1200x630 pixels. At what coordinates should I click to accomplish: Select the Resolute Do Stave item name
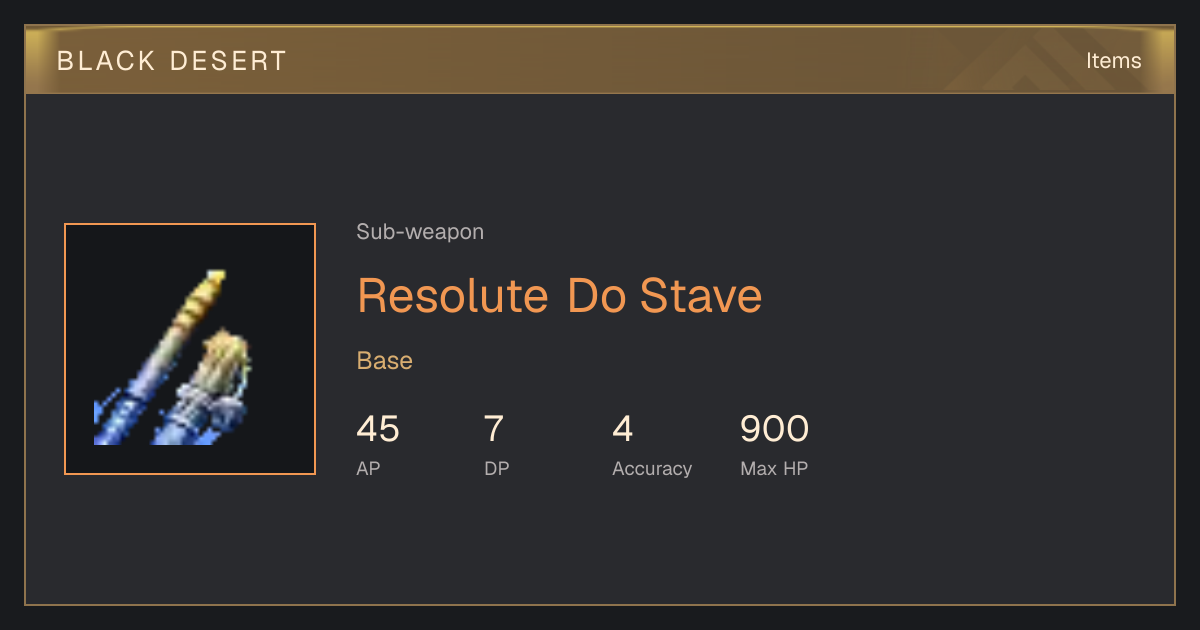[x=560, y=296]
